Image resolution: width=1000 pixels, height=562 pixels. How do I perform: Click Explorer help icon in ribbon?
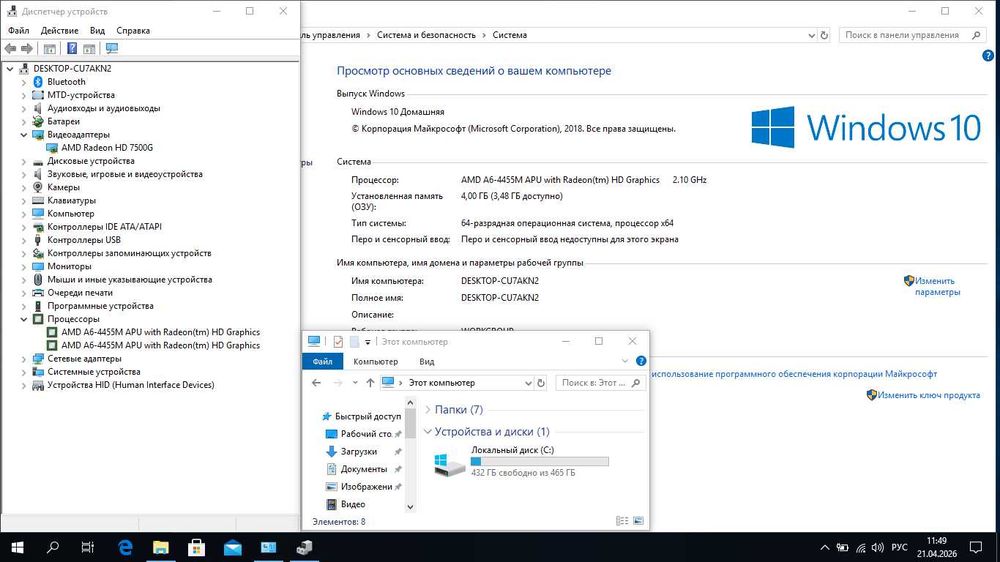[641, 361]
